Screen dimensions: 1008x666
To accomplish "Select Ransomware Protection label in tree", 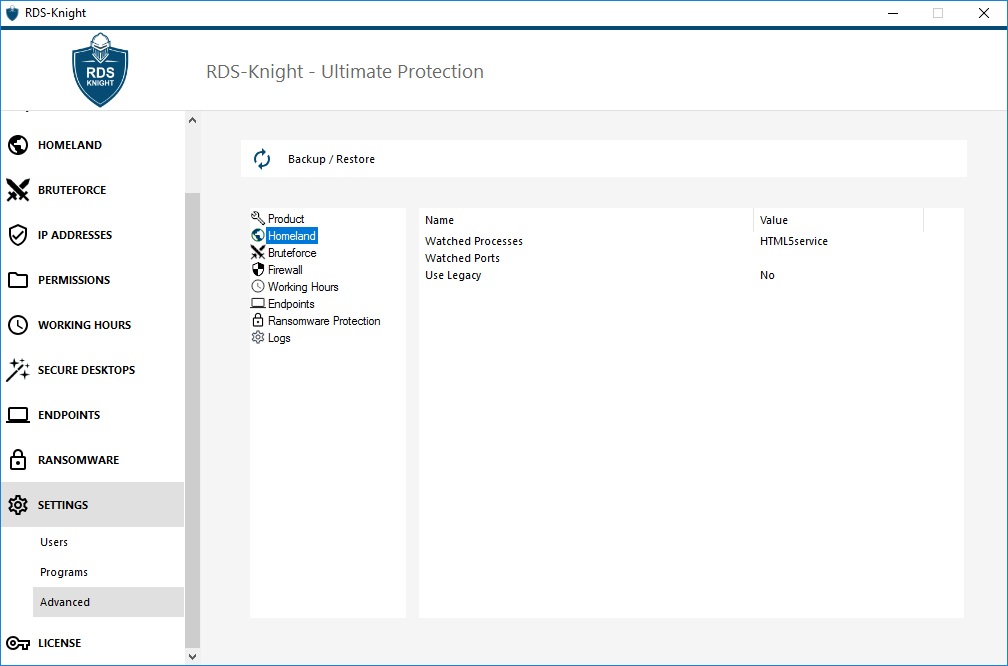I will tap(324, 321).
